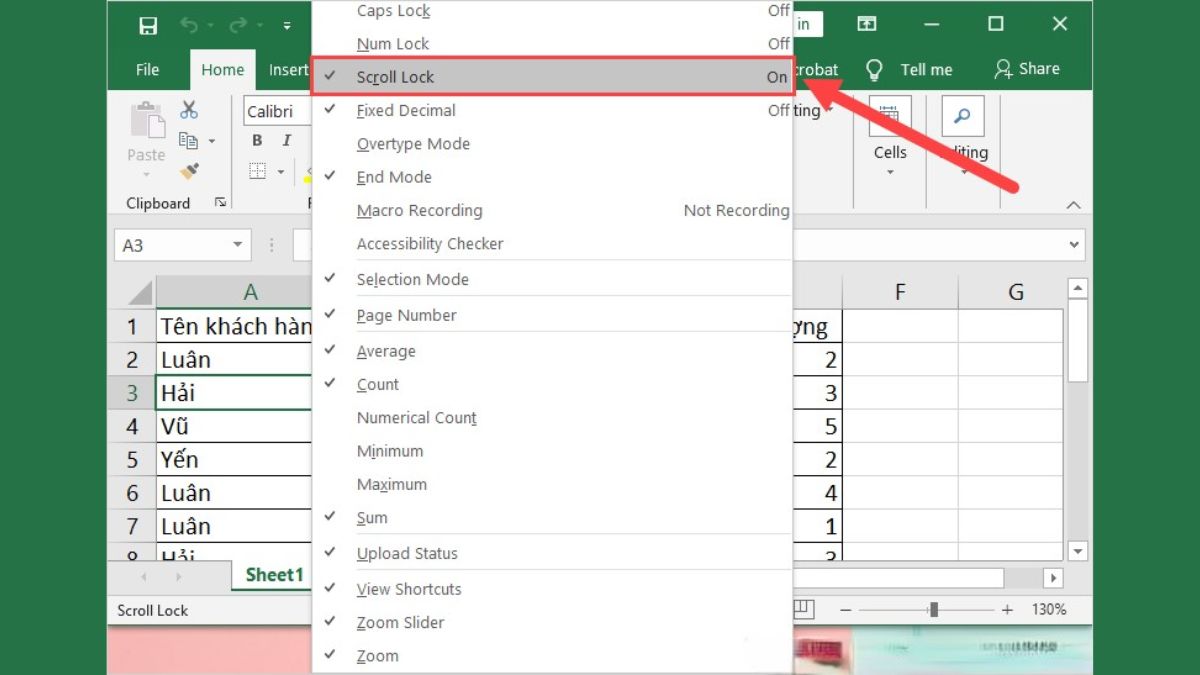Toggle Accessibility Checker option

coord(552,244)
